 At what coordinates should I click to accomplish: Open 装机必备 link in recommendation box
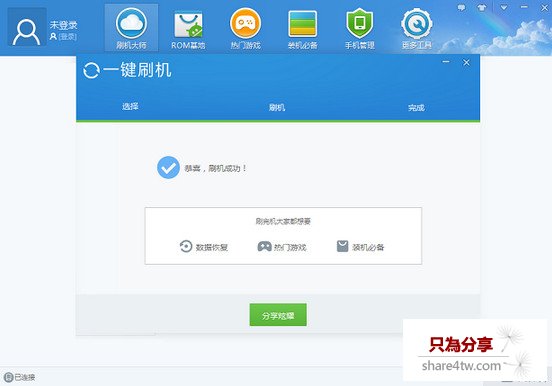tap(368, 247)
